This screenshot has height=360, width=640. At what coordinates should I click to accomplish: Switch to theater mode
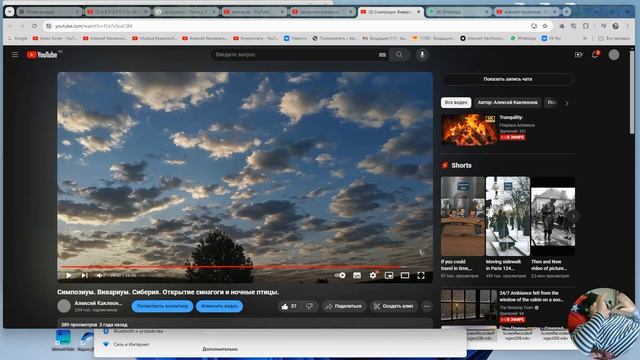404,276
